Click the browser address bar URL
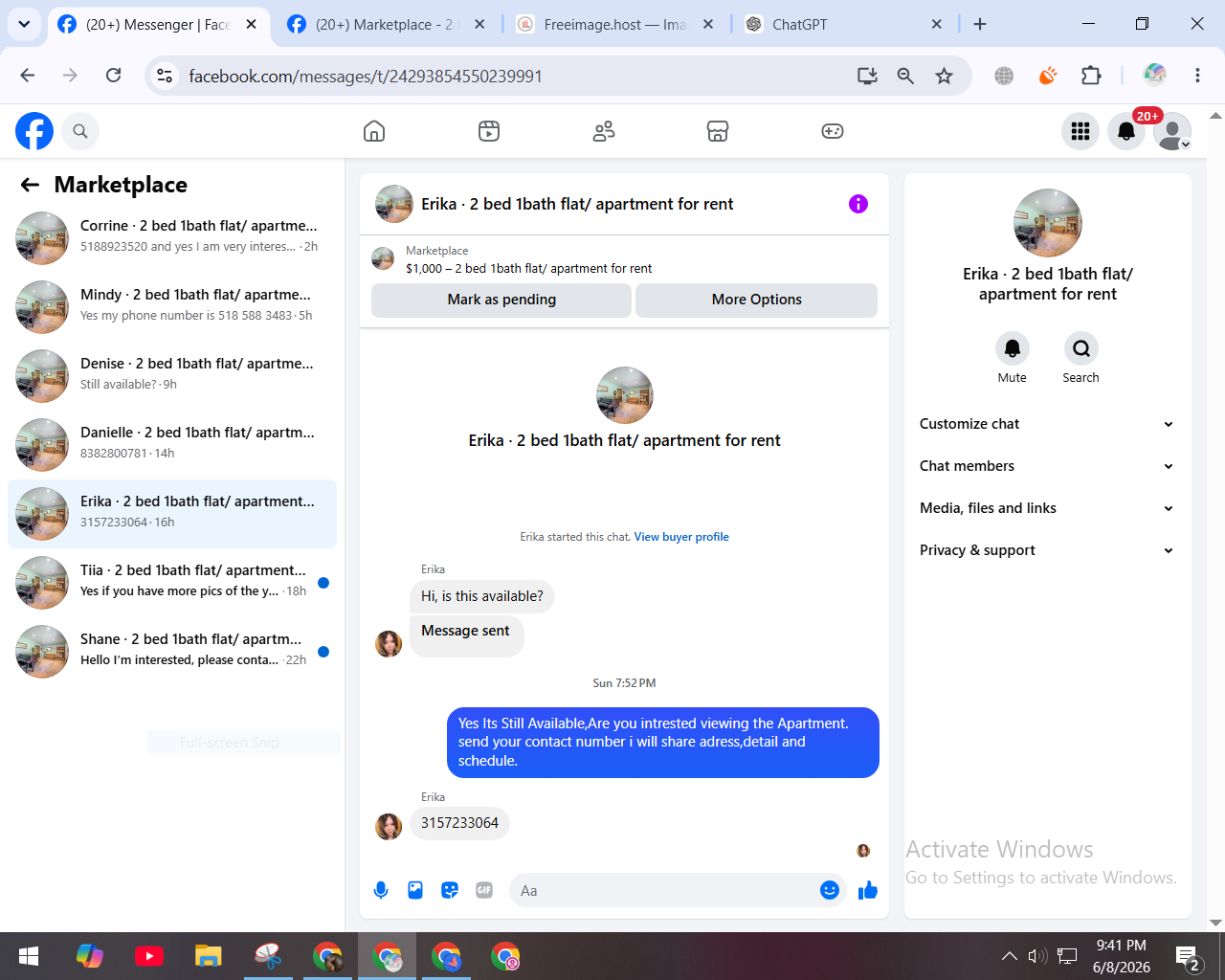This screenshot has width=1225, height=980. pos(366,76)
